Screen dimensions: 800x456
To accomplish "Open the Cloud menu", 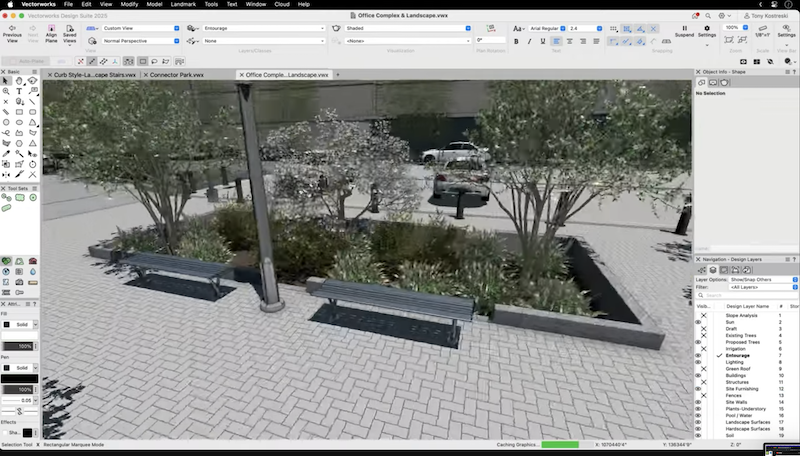I will (282, 4).
